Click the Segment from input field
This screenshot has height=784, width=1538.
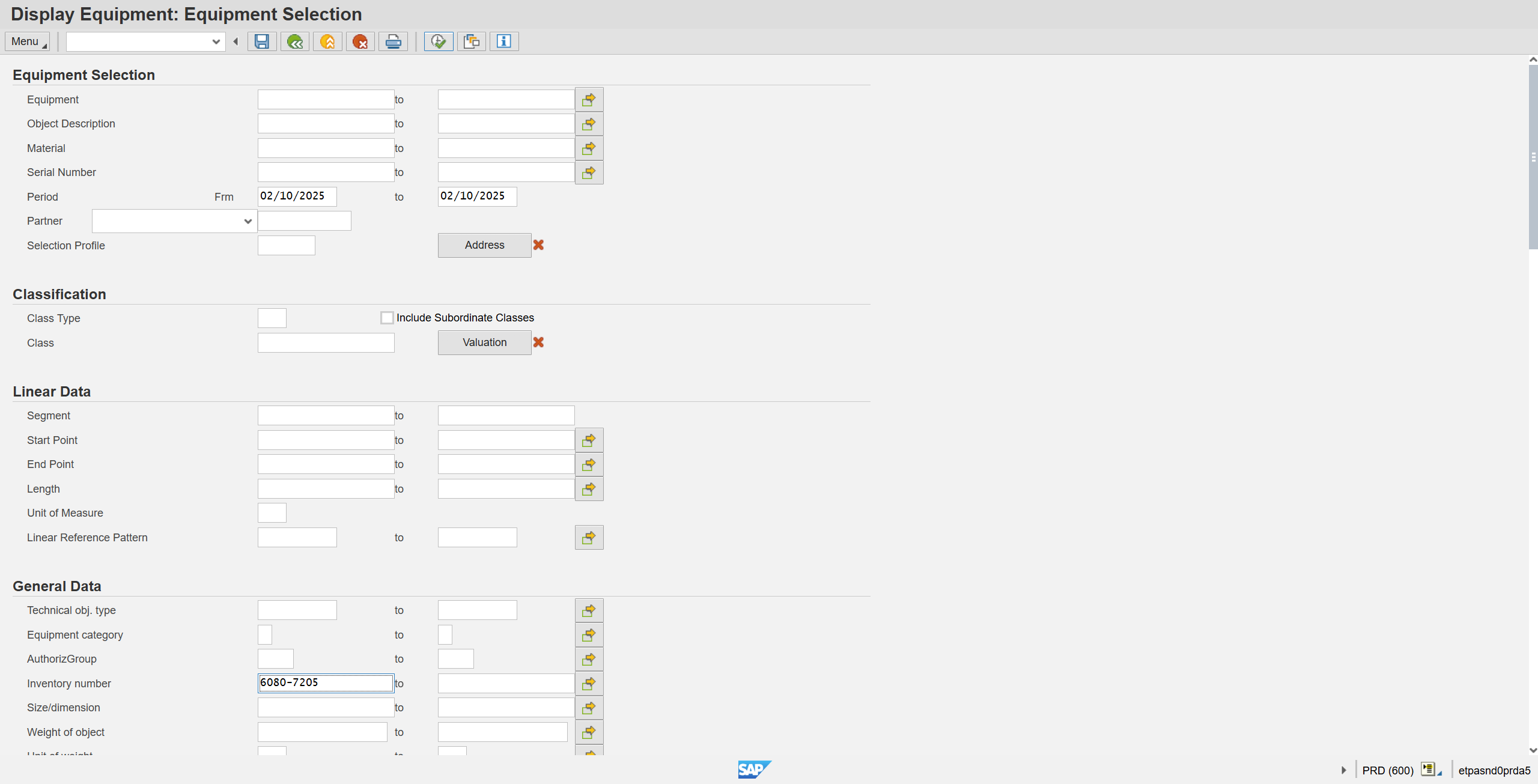326,416
